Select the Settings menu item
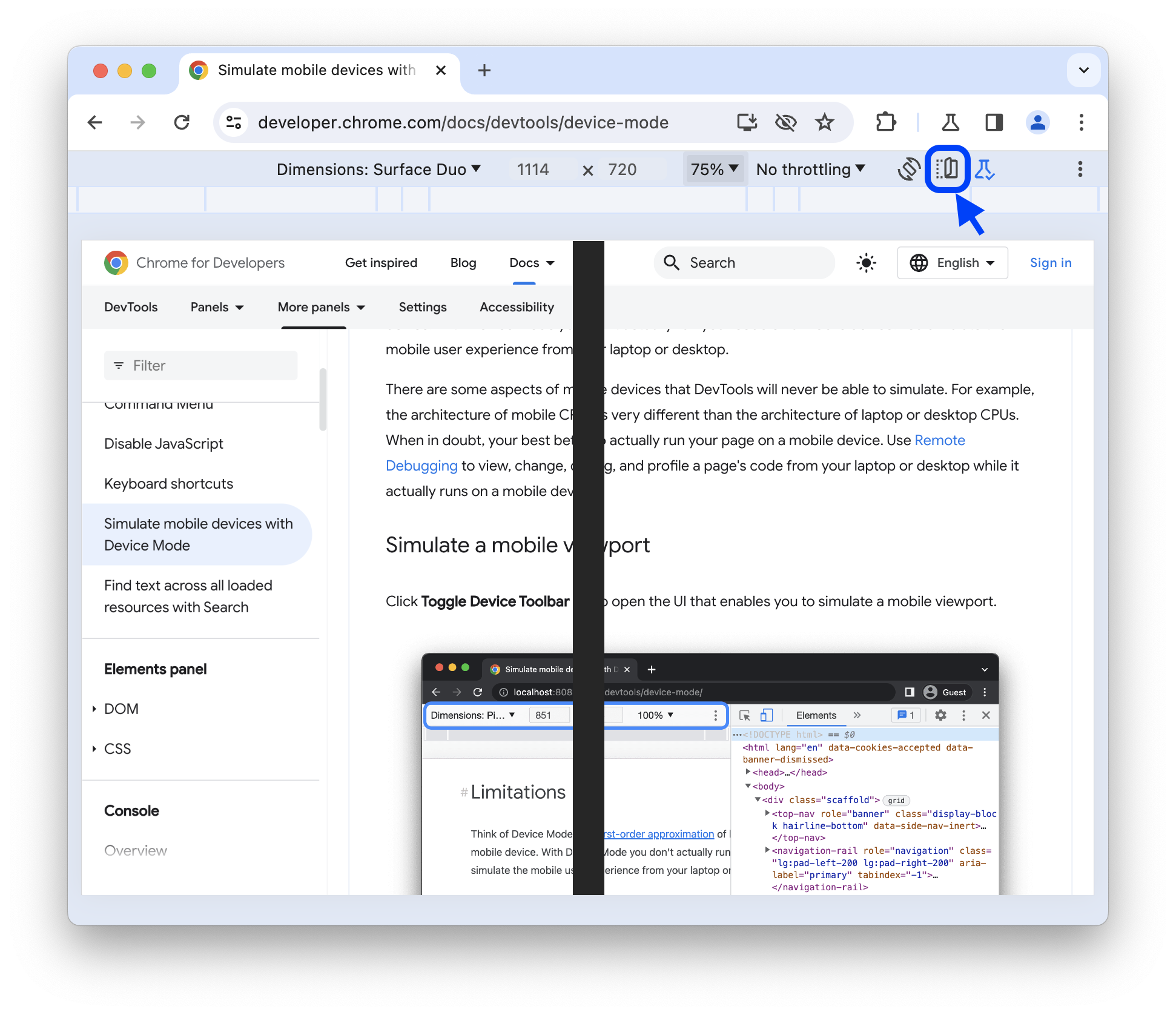Screen dimensions: 1176x1015 tap(421, 307)
